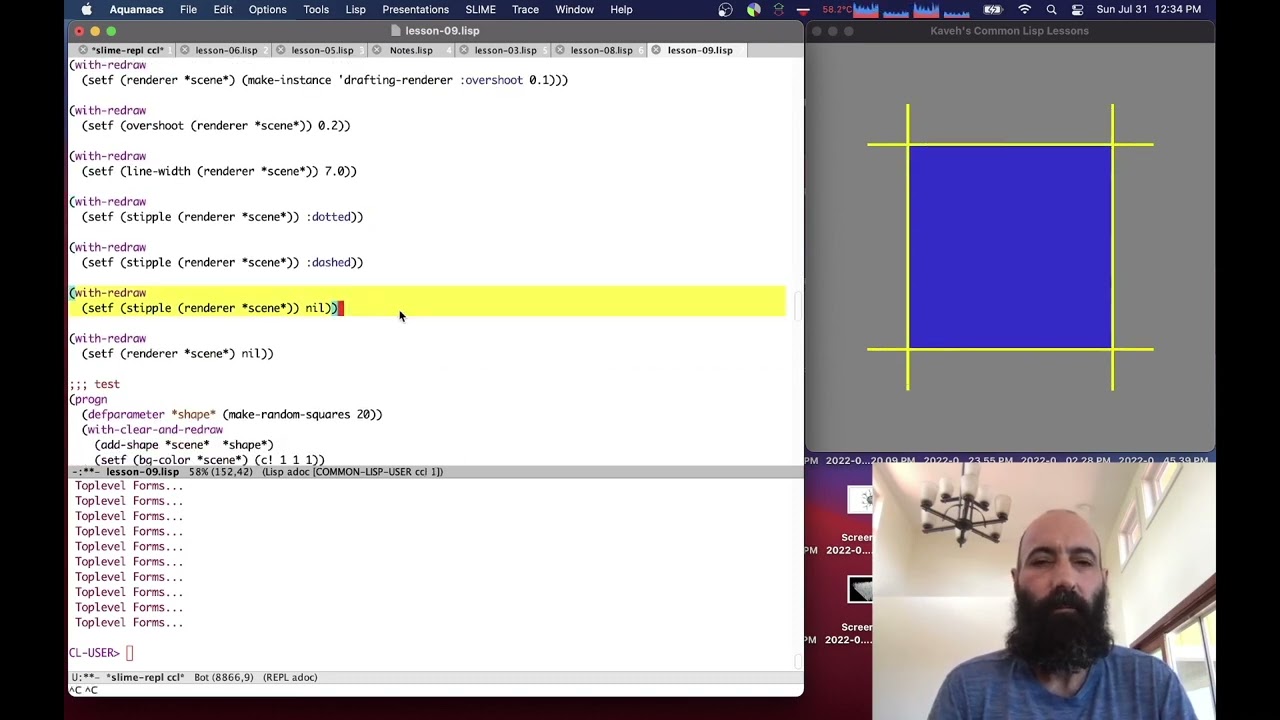
Task: Click the (REPL adoc) mode indicator
Action: pyautogui.click(x=290, y=677)
